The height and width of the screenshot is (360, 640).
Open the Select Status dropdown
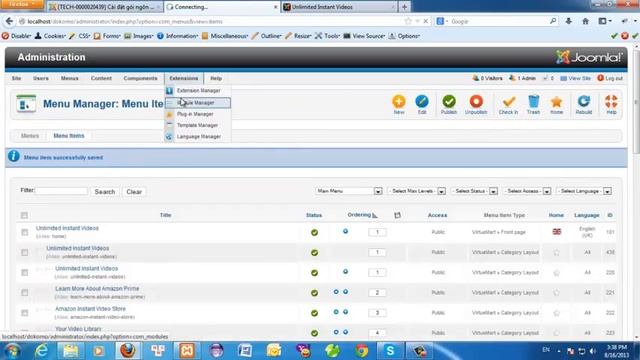(474, 191)
